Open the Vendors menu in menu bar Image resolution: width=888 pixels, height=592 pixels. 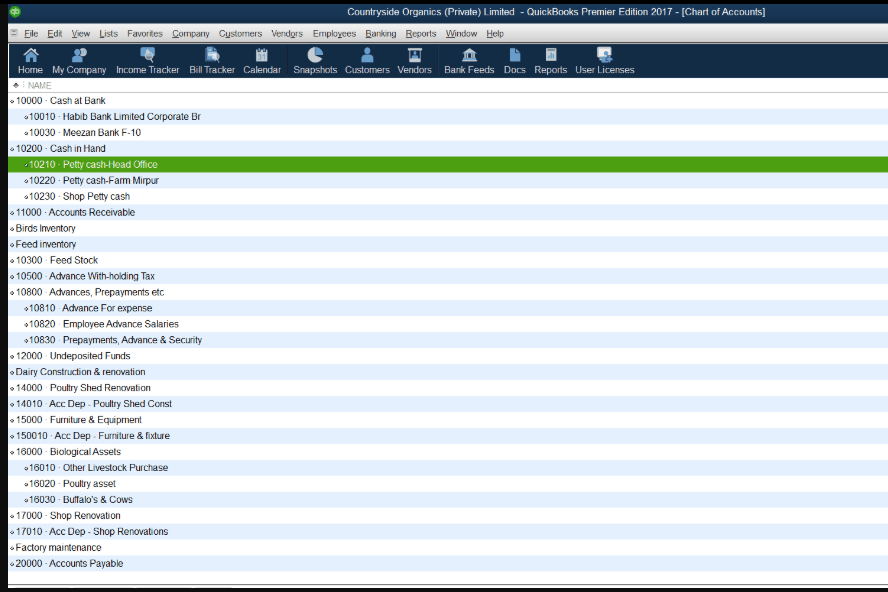coord(287,33)
